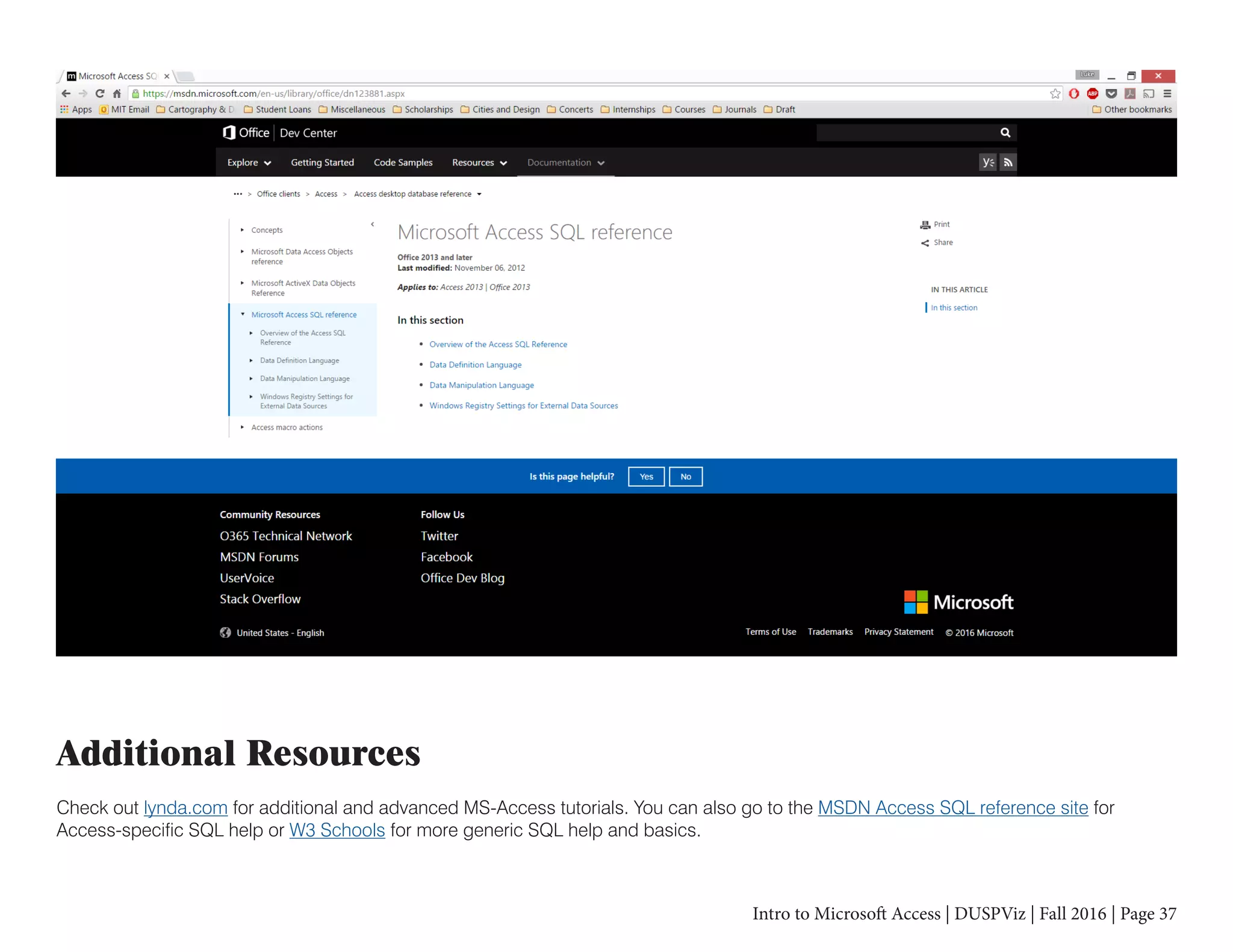Go back with the browser back arrow
Viewport: 1233px width, 952px height.
pyautogui.click(x=66, y=93)
